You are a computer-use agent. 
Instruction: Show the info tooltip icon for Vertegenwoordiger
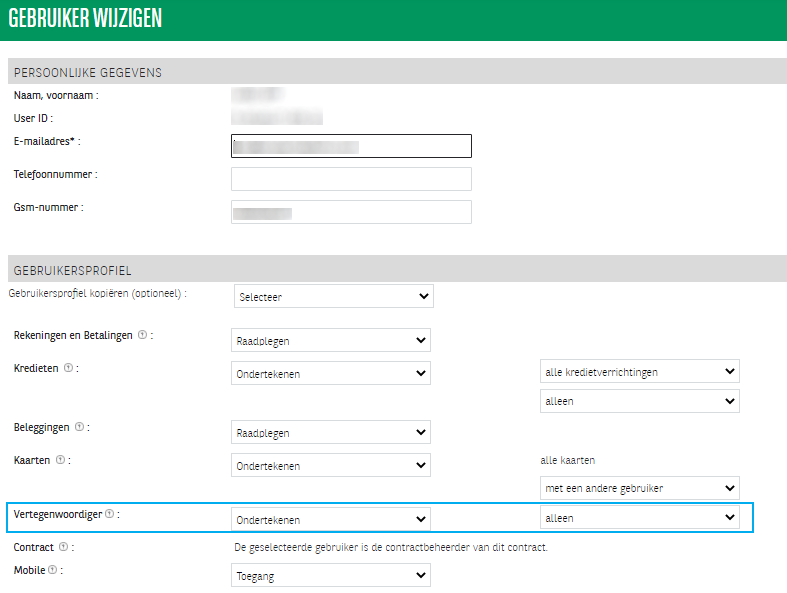[109, 514]
